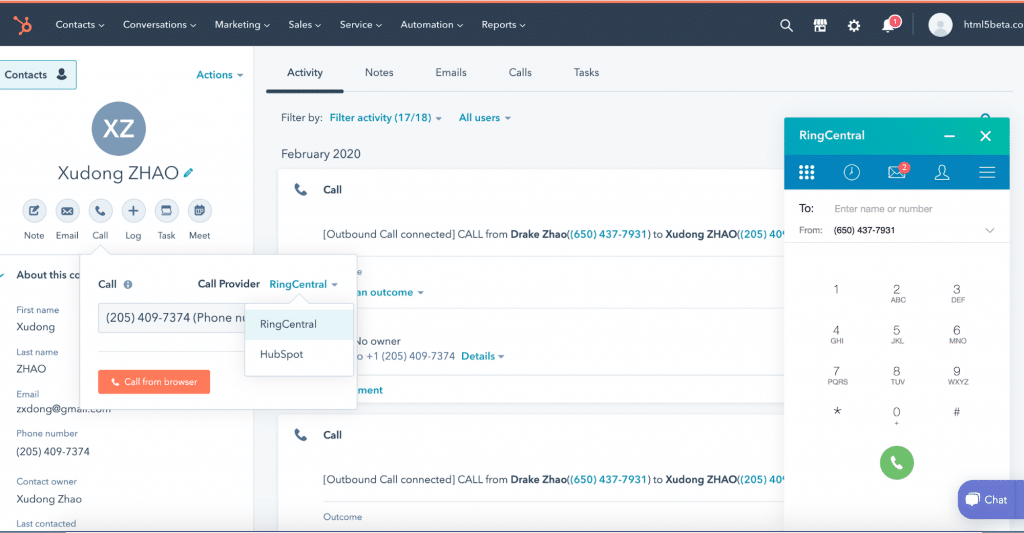The image size is (1024, 533).
Task: Open the Filter activity dropdown
Action: tap(385, 118)
